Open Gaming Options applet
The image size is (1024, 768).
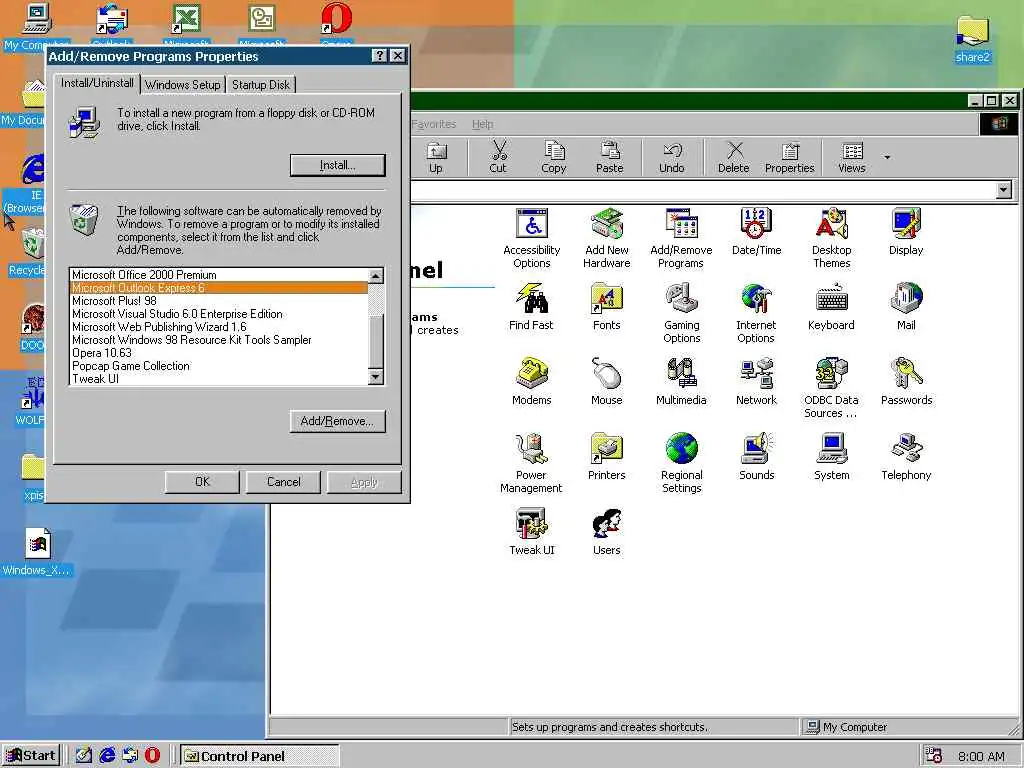[x=682, y=313]
